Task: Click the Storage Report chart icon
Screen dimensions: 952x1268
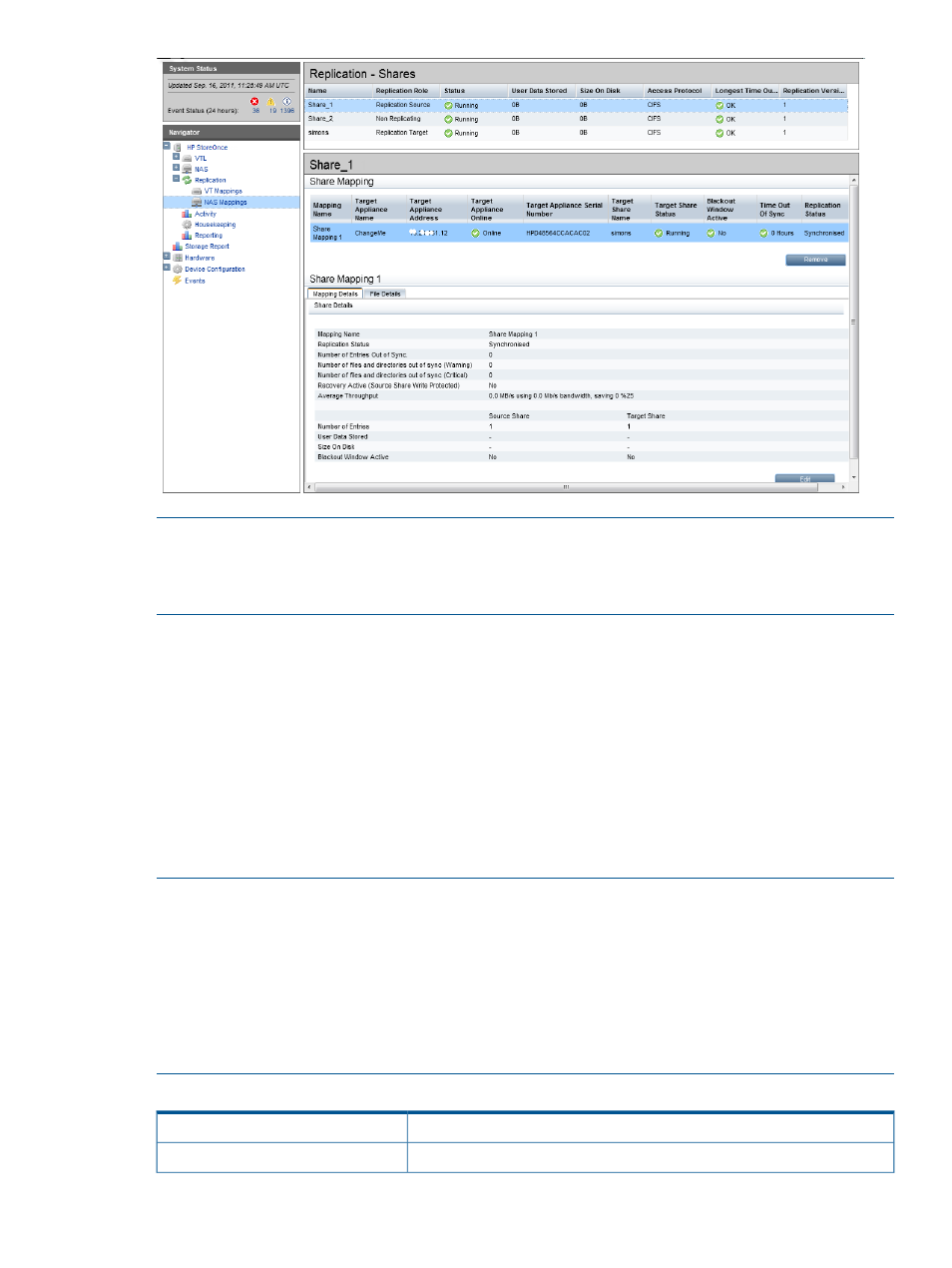Action: tap(178, 247)
